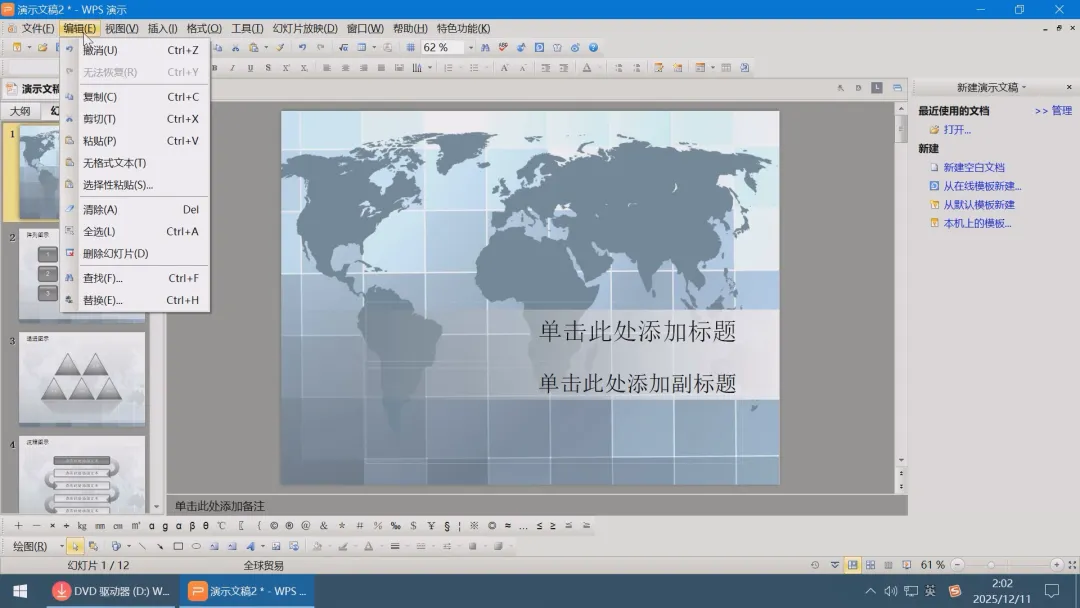Screen dimensions: 1080x608
Task: Toggle the numbered list button
Action: click(x=448, y=67)
